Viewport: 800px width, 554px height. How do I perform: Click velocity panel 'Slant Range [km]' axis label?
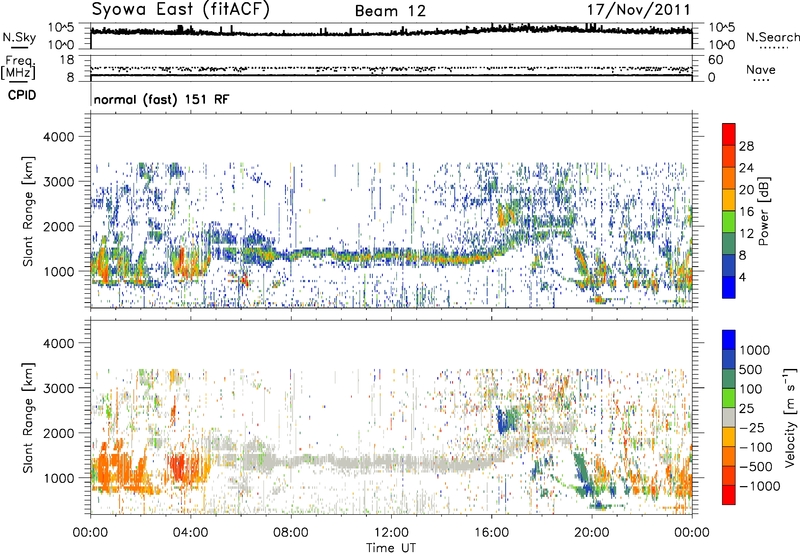coord(28,417)
